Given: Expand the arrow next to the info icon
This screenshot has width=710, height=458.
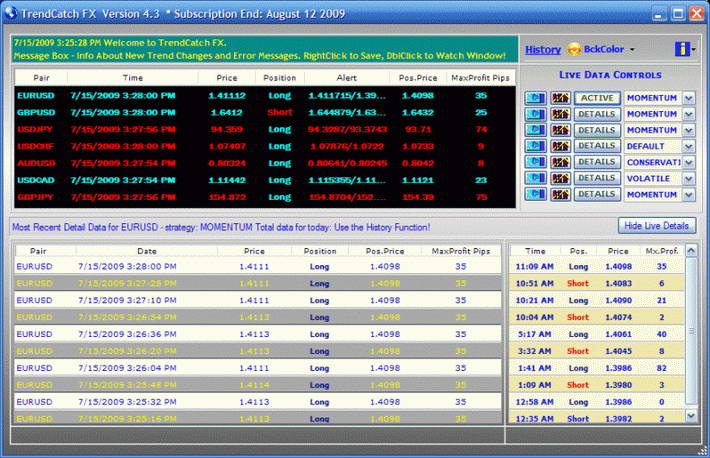Looking at the screenshot, I should tap(693, 49).
